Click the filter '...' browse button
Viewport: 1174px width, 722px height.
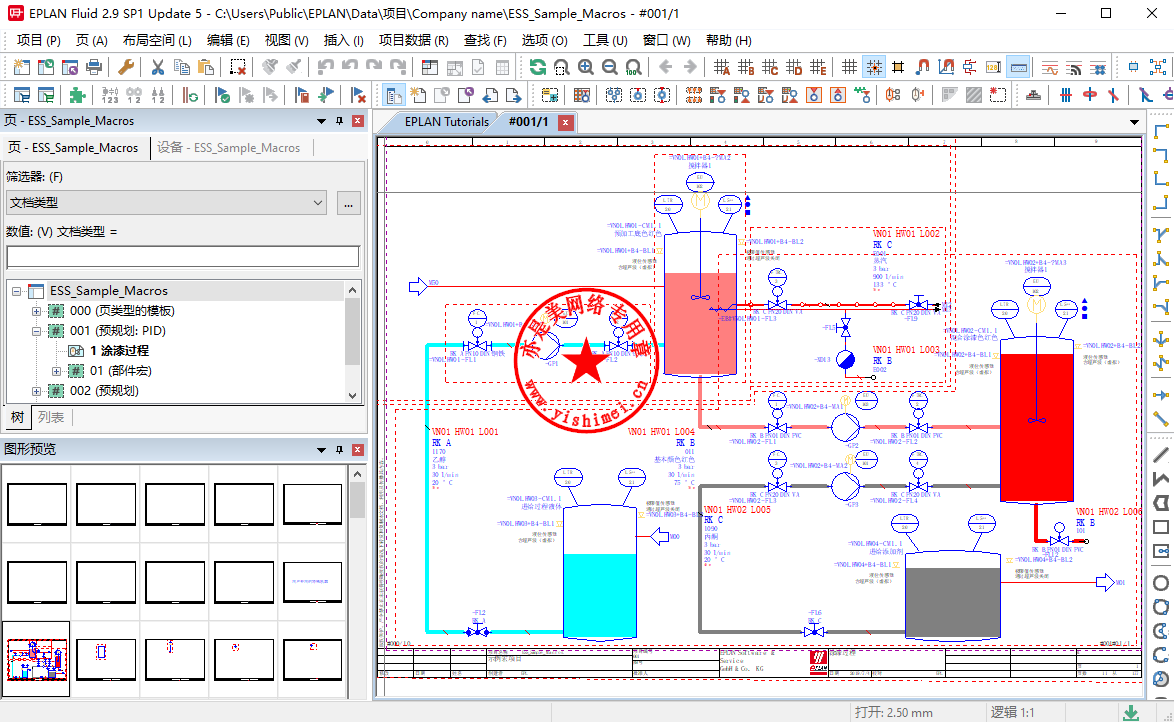(x=348, y=203)
